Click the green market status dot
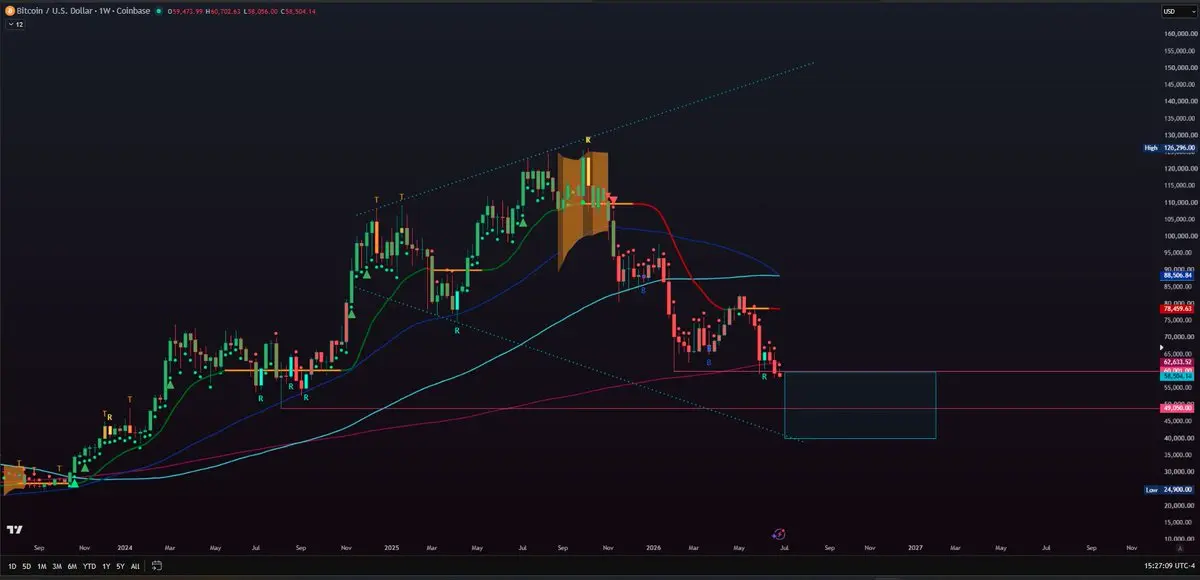 tap(159, 11)
